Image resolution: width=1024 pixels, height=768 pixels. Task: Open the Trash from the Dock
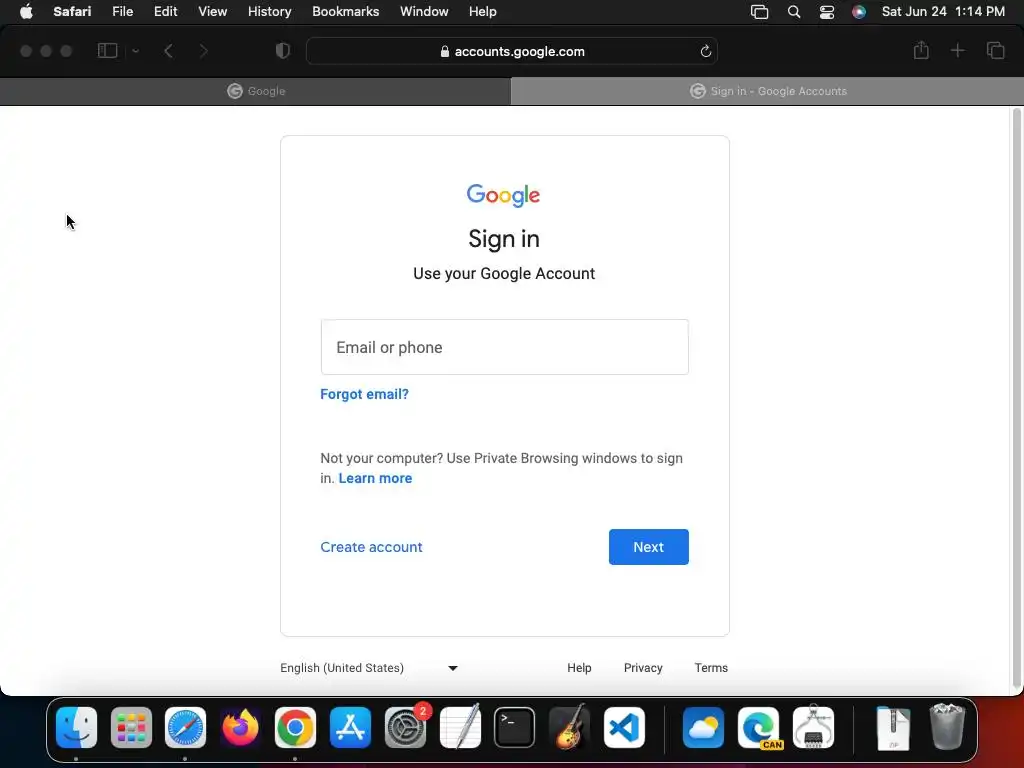tap(947, 727)
